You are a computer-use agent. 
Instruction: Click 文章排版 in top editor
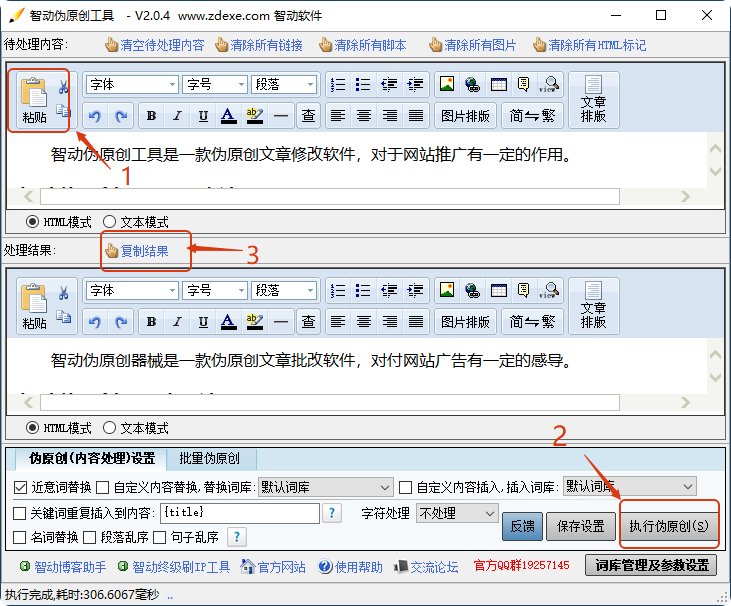(x=593, y=100)
